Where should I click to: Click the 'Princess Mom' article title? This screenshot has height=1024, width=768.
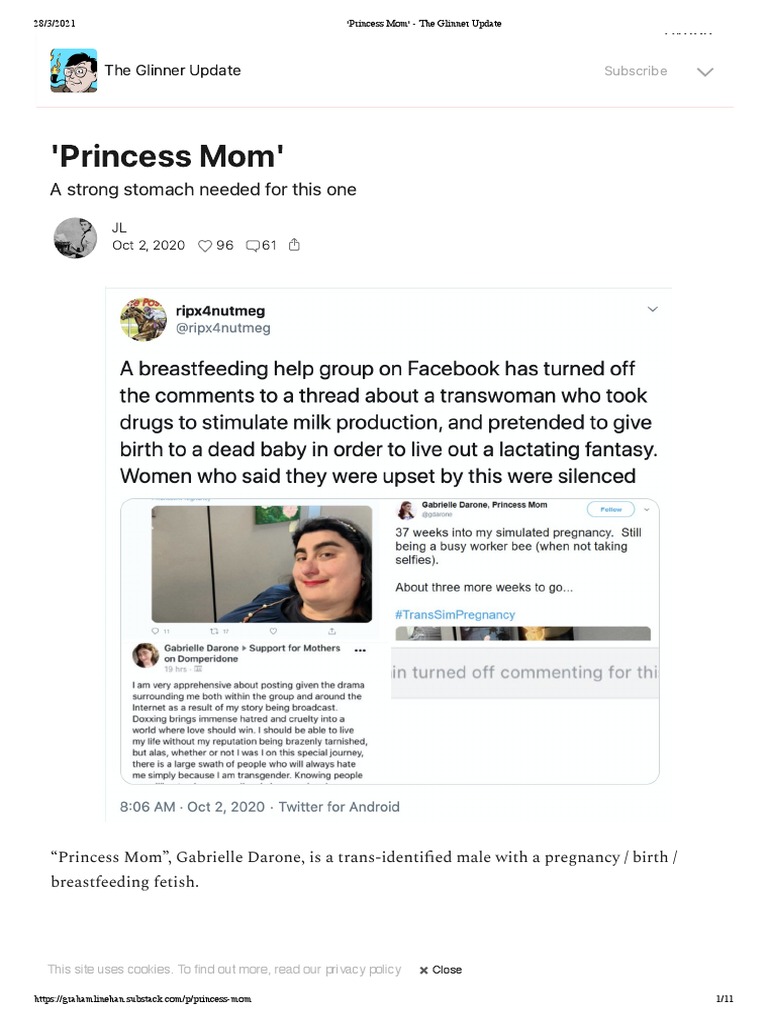(x=168, y=155)
